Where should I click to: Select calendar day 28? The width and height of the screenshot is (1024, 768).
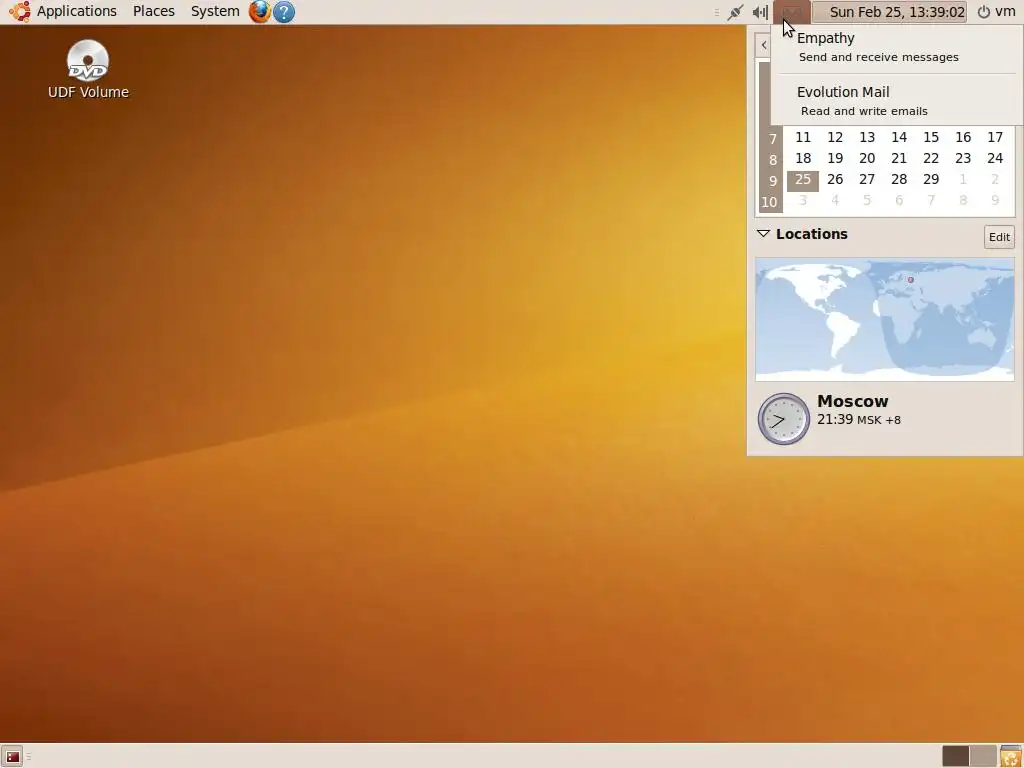pos(899,179)
